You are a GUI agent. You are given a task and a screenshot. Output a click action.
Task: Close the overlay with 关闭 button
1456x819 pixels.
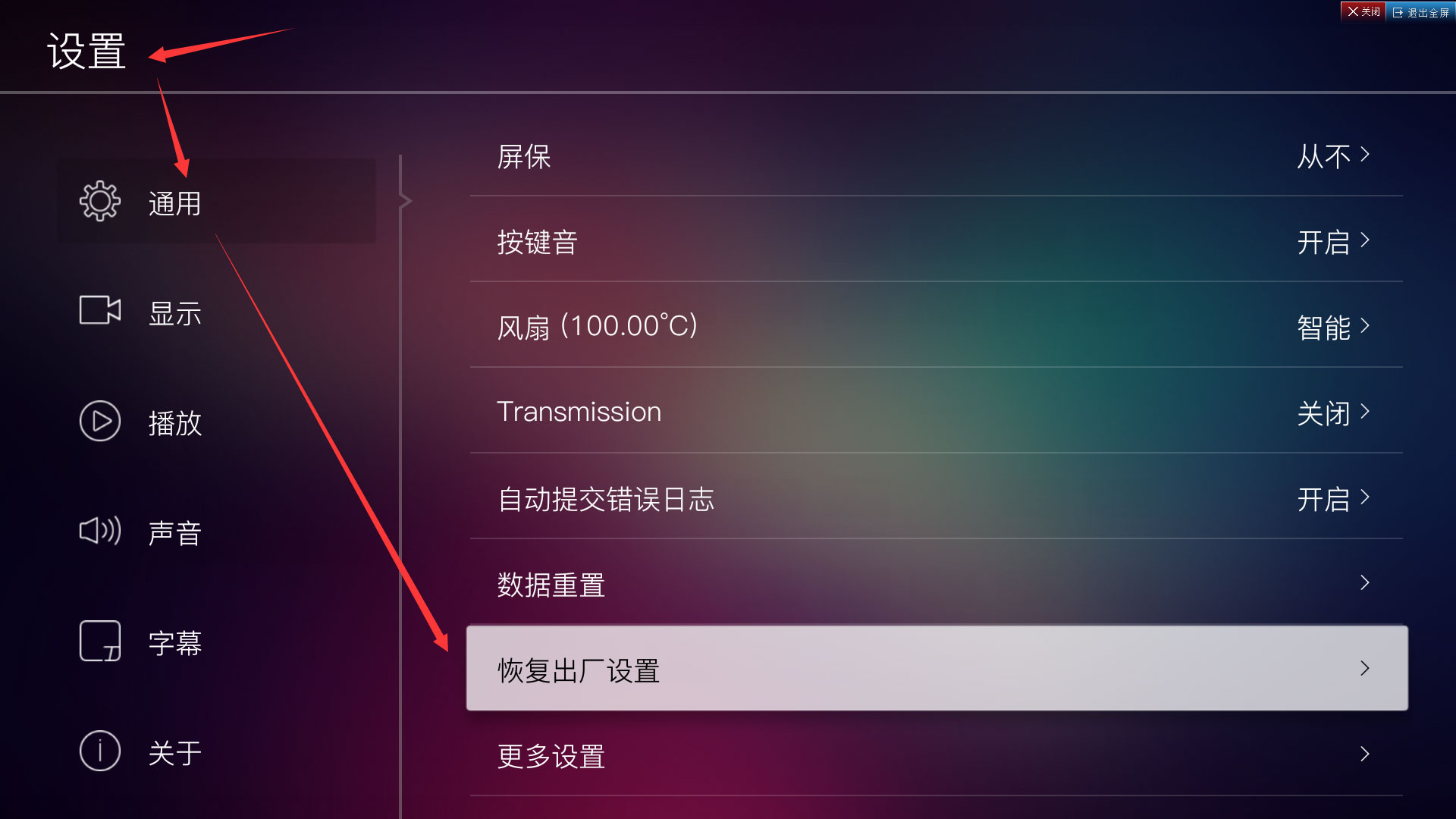(x=1363, y=11)
